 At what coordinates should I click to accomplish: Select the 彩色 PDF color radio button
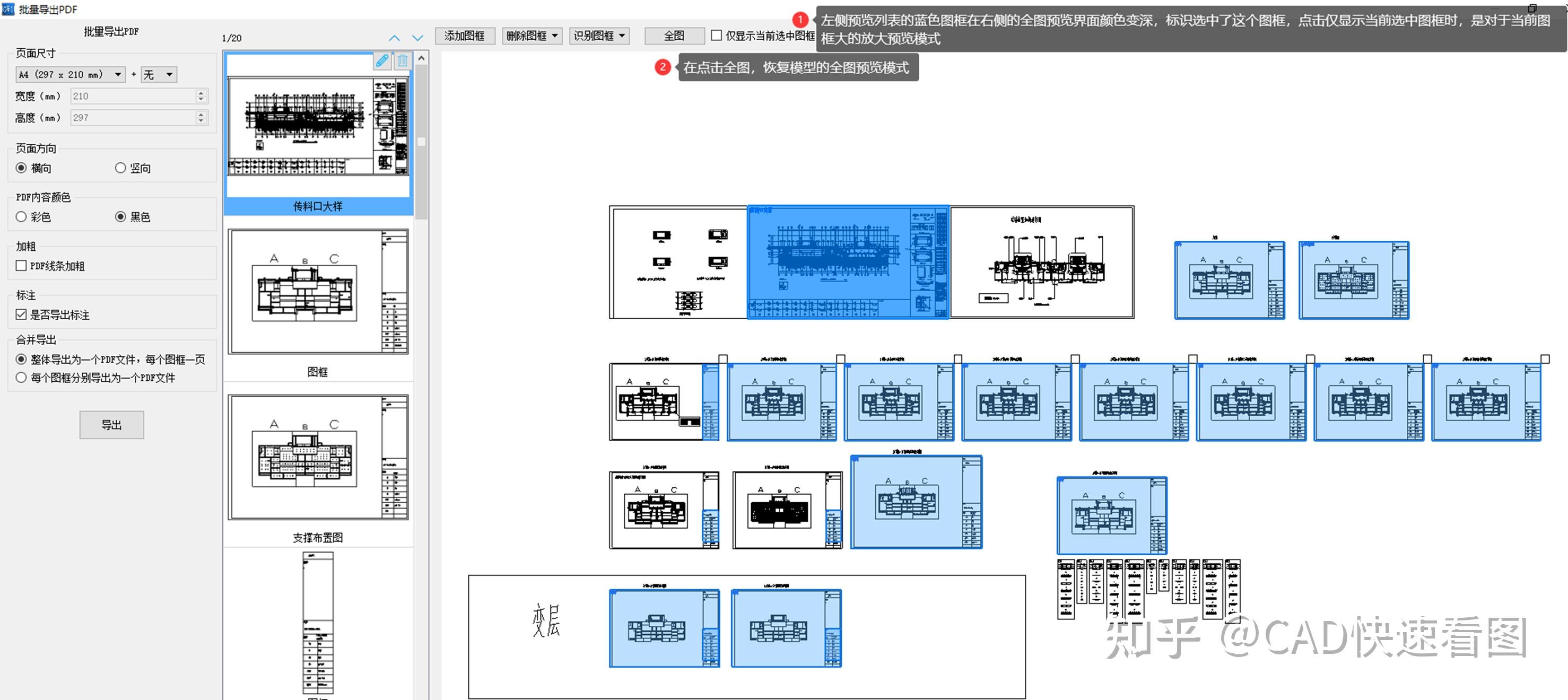(21, 217)
